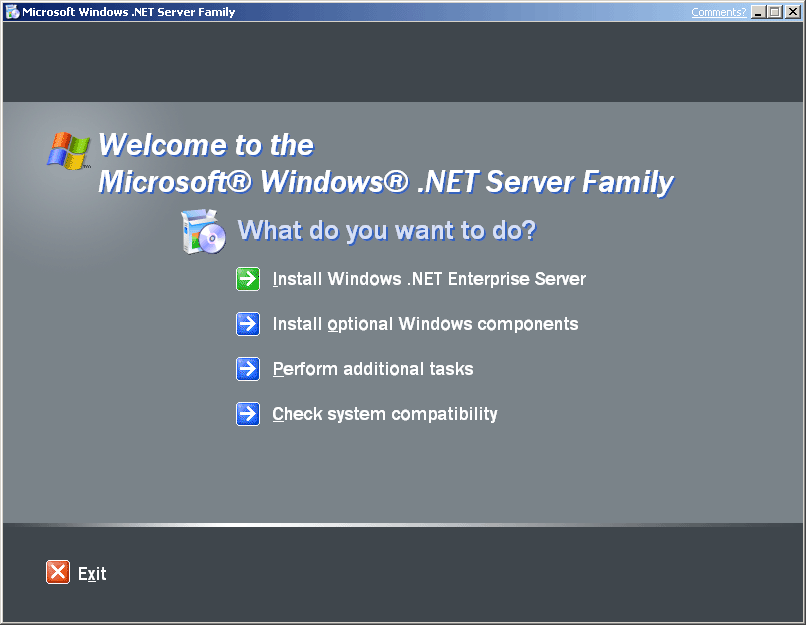
Task: Close the setup window
Action: (x=793, y=12)
